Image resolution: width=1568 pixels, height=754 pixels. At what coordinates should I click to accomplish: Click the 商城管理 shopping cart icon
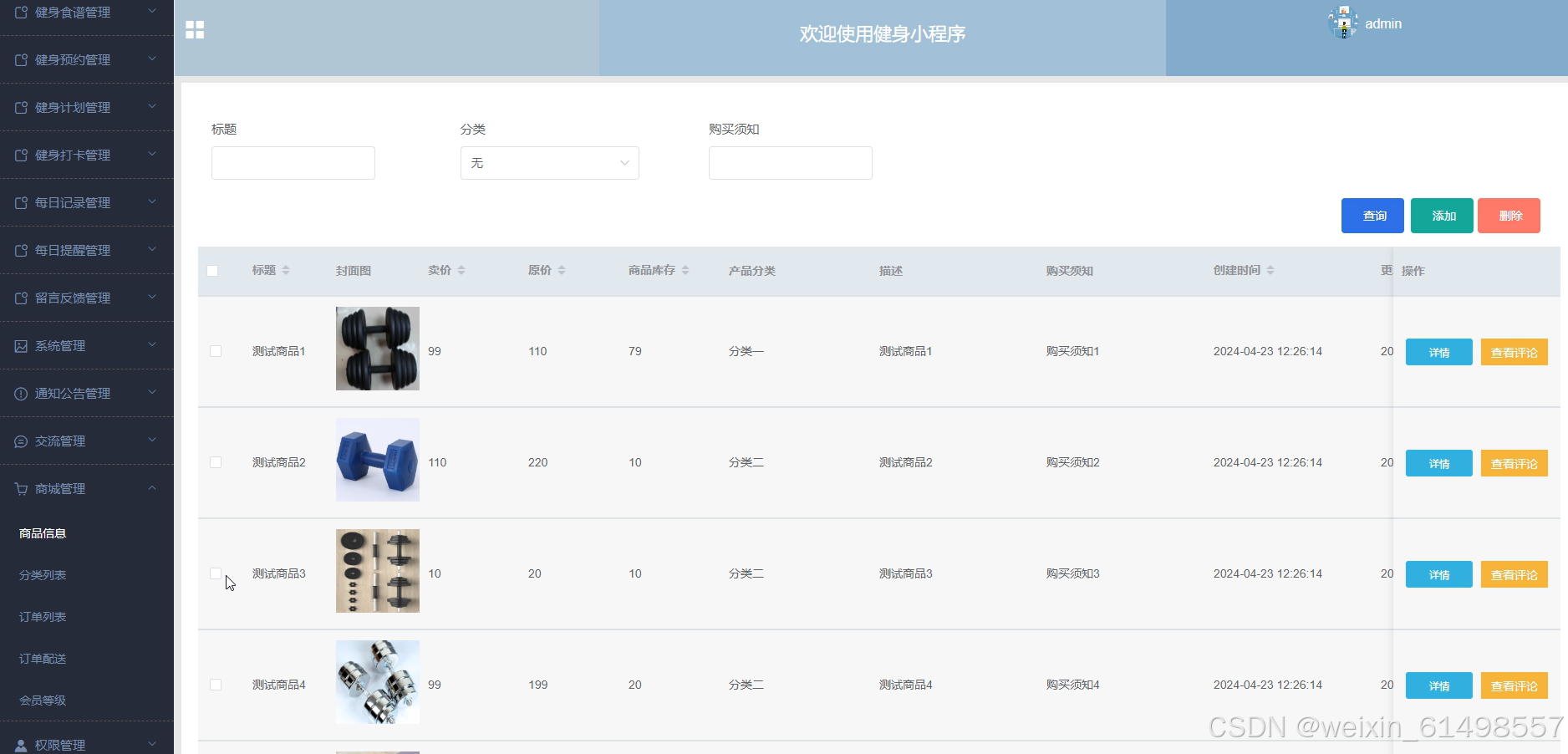tap(21, 489)
